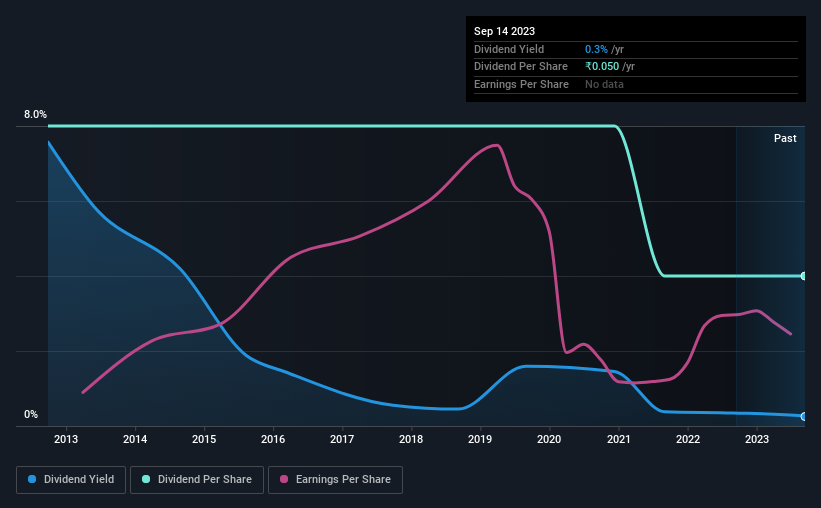The image size is (821, 508).
Task: Select the Dividend Per Share endpoint marker
Action: (803, 276)
